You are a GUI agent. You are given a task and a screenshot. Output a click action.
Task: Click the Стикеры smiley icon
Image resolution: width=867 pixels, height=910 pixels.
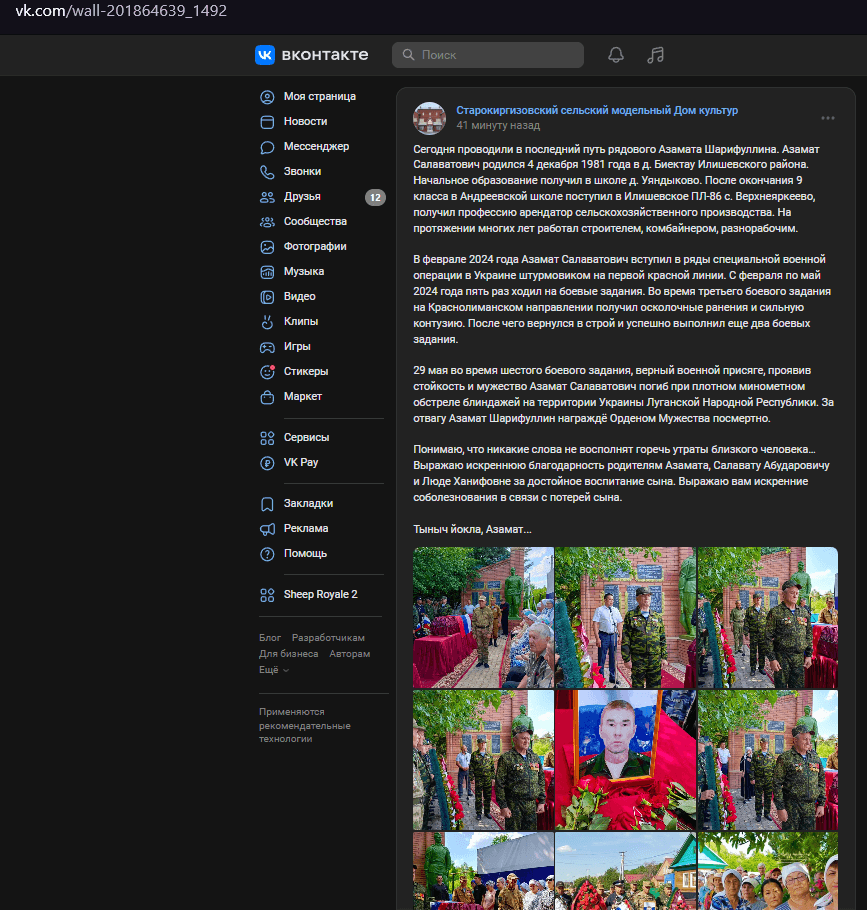(x=267, y=372)
